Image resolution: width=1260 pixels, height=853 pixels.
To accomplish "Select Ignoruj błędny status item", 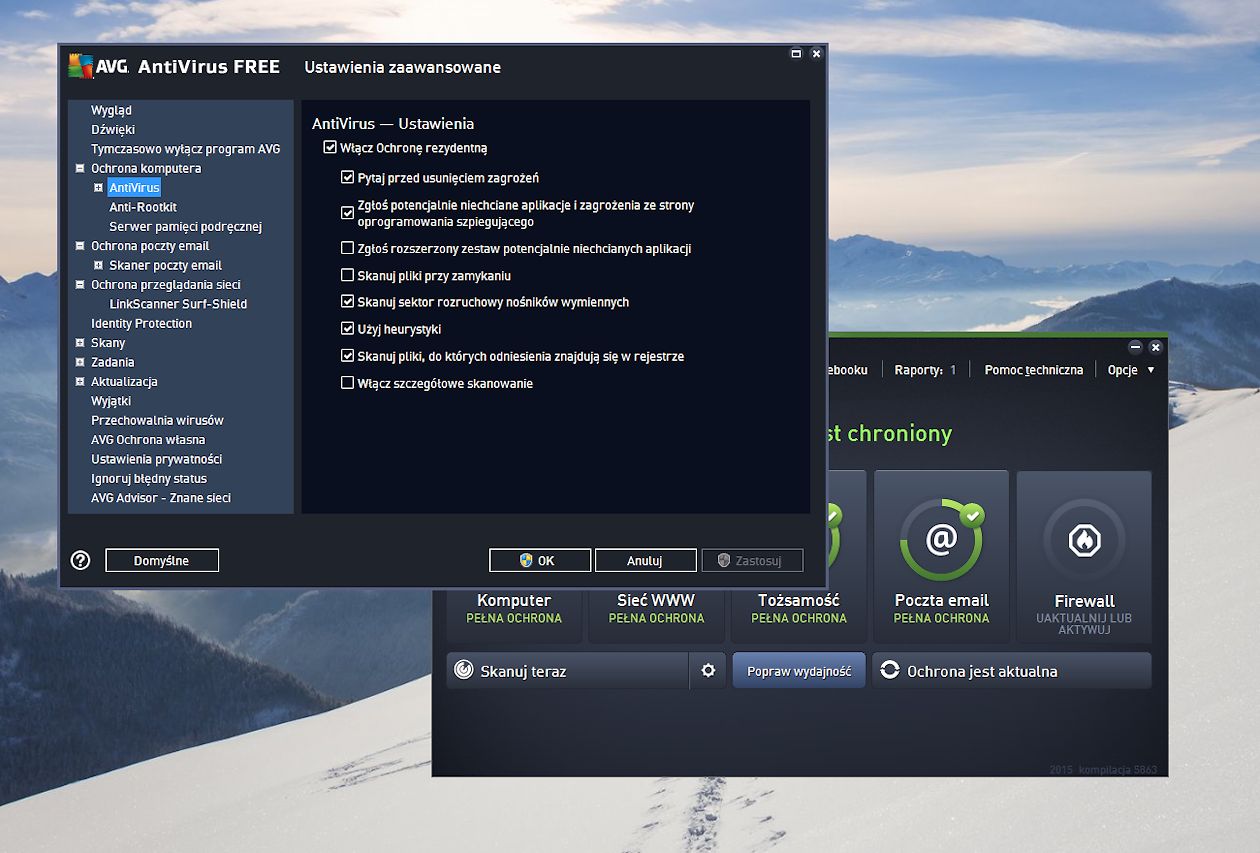I will (149, 478).
